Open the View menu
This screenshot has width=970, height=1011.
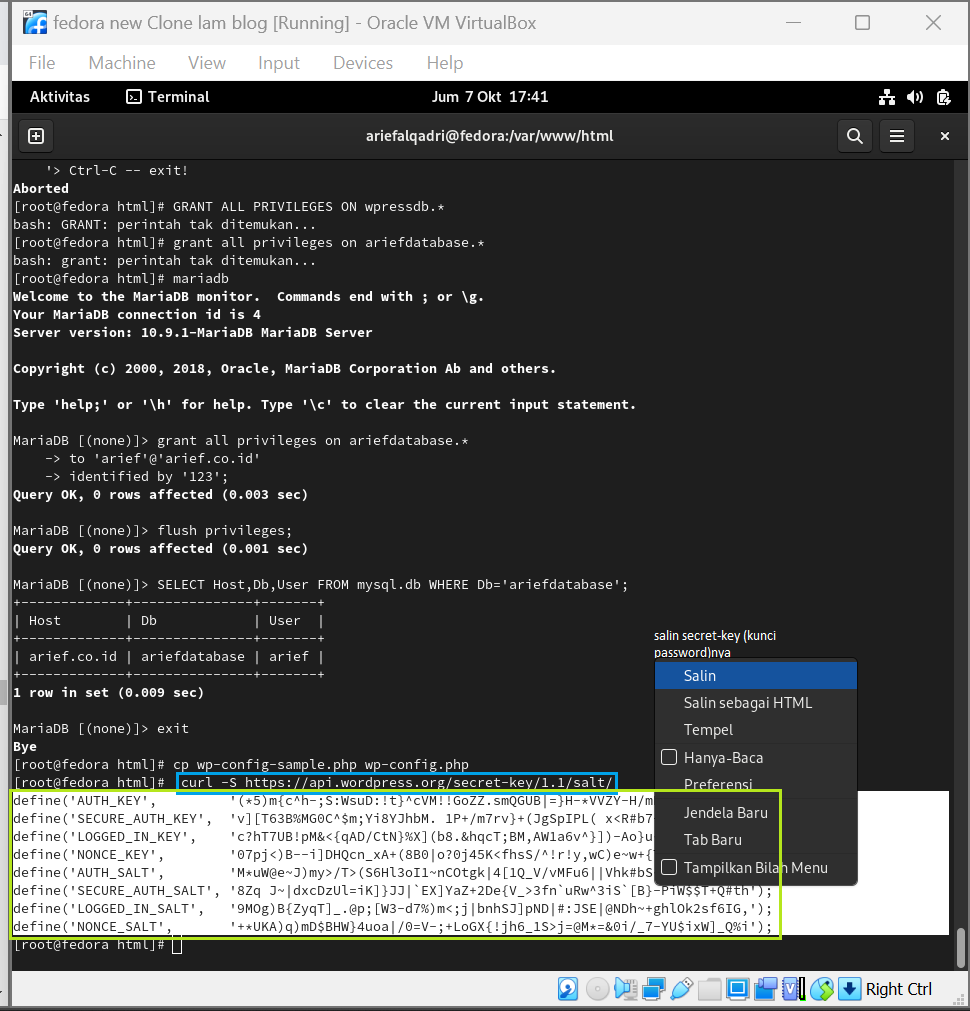(206, 63)
